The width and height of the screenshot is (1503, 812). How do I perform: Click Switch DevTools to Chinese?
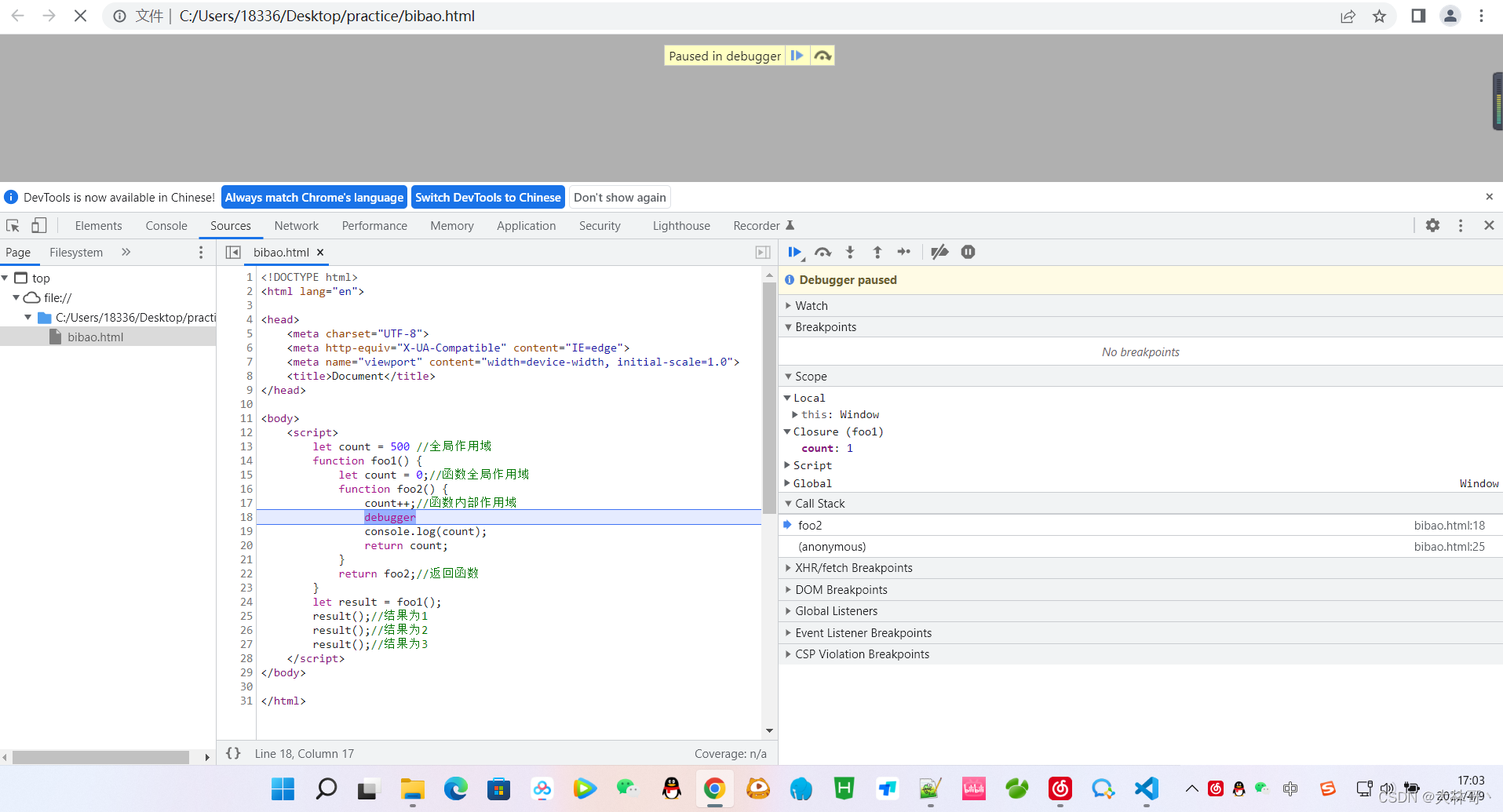coord(488,198)
